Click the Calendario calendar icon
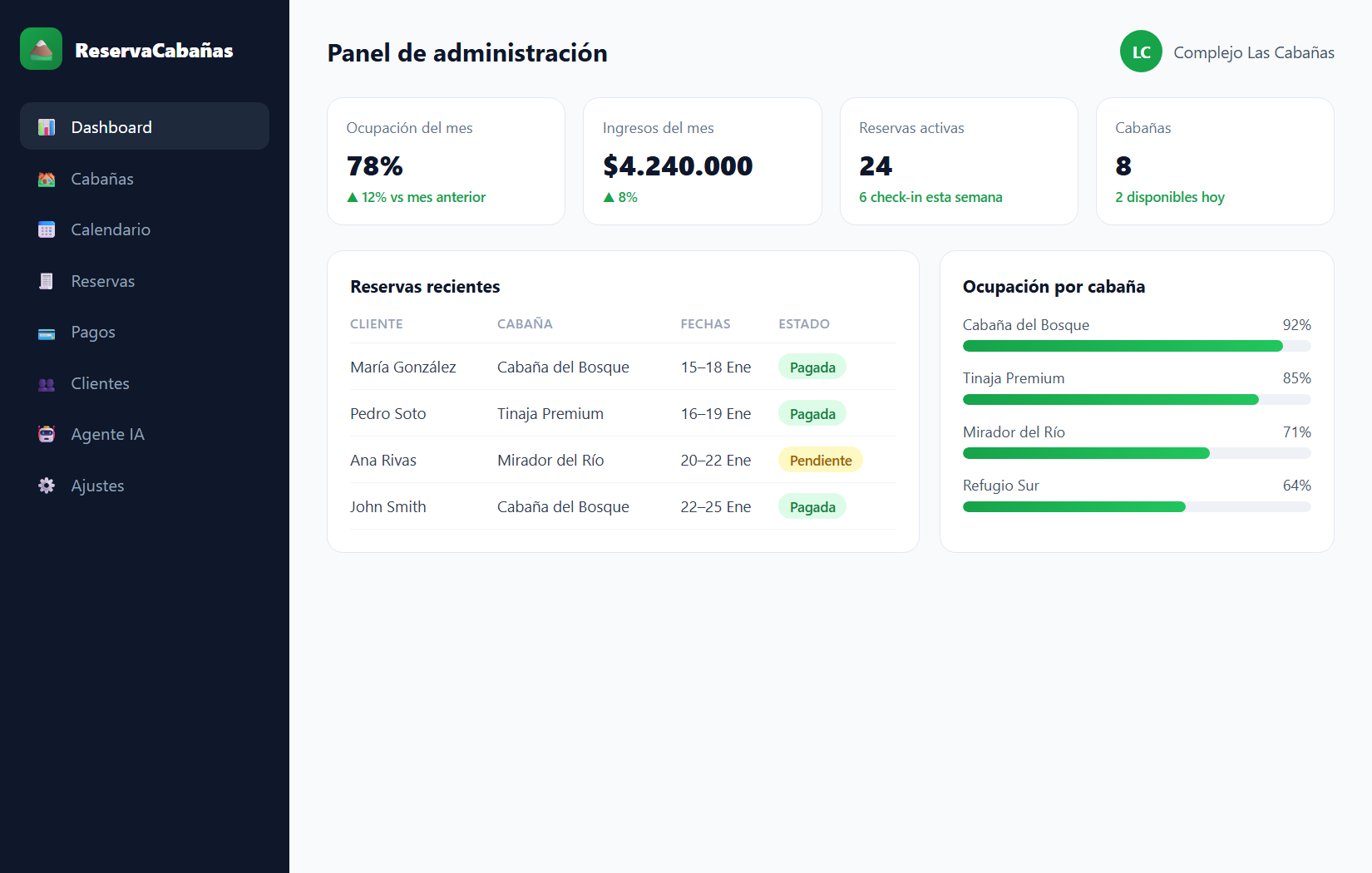The width and height of the screenshot is (1372, 873). point(47,229)
